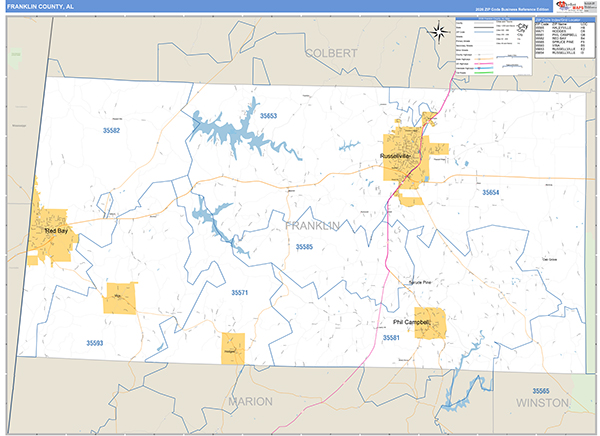The width and height of the screenshot is (600, 436).
Task: Click the pink US Highway line in legend
Action: [484, 64]
